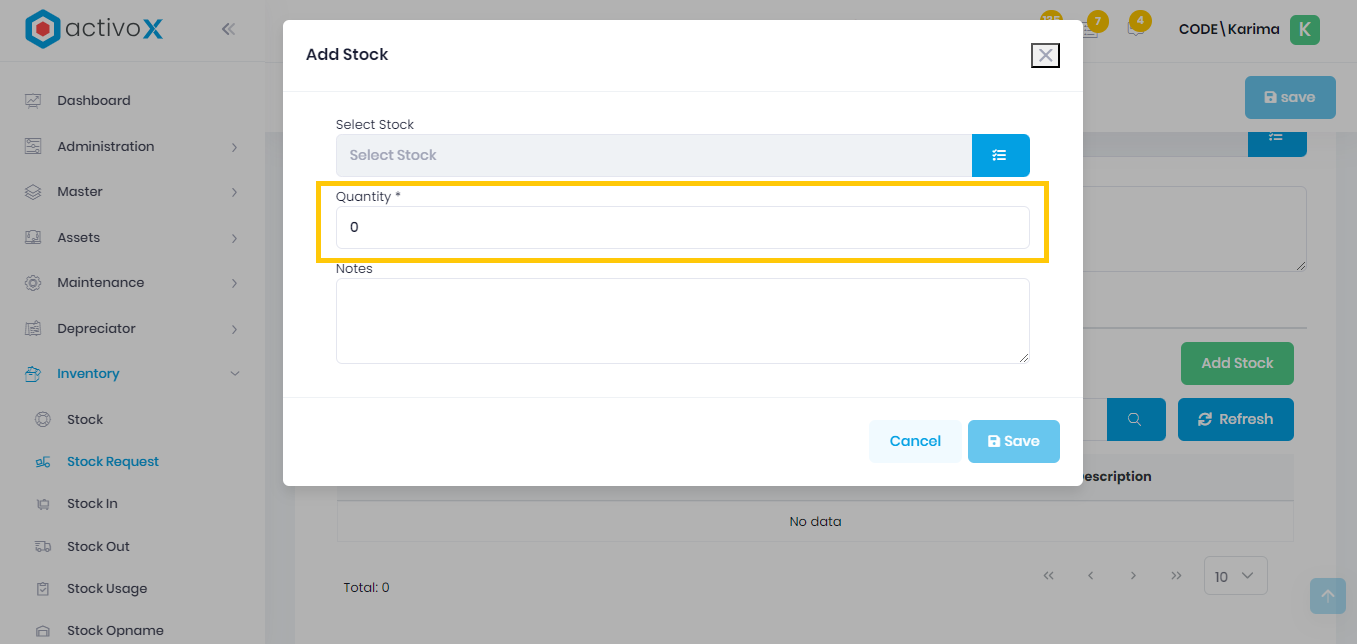Click the search magnifier button

point(1135,420)
